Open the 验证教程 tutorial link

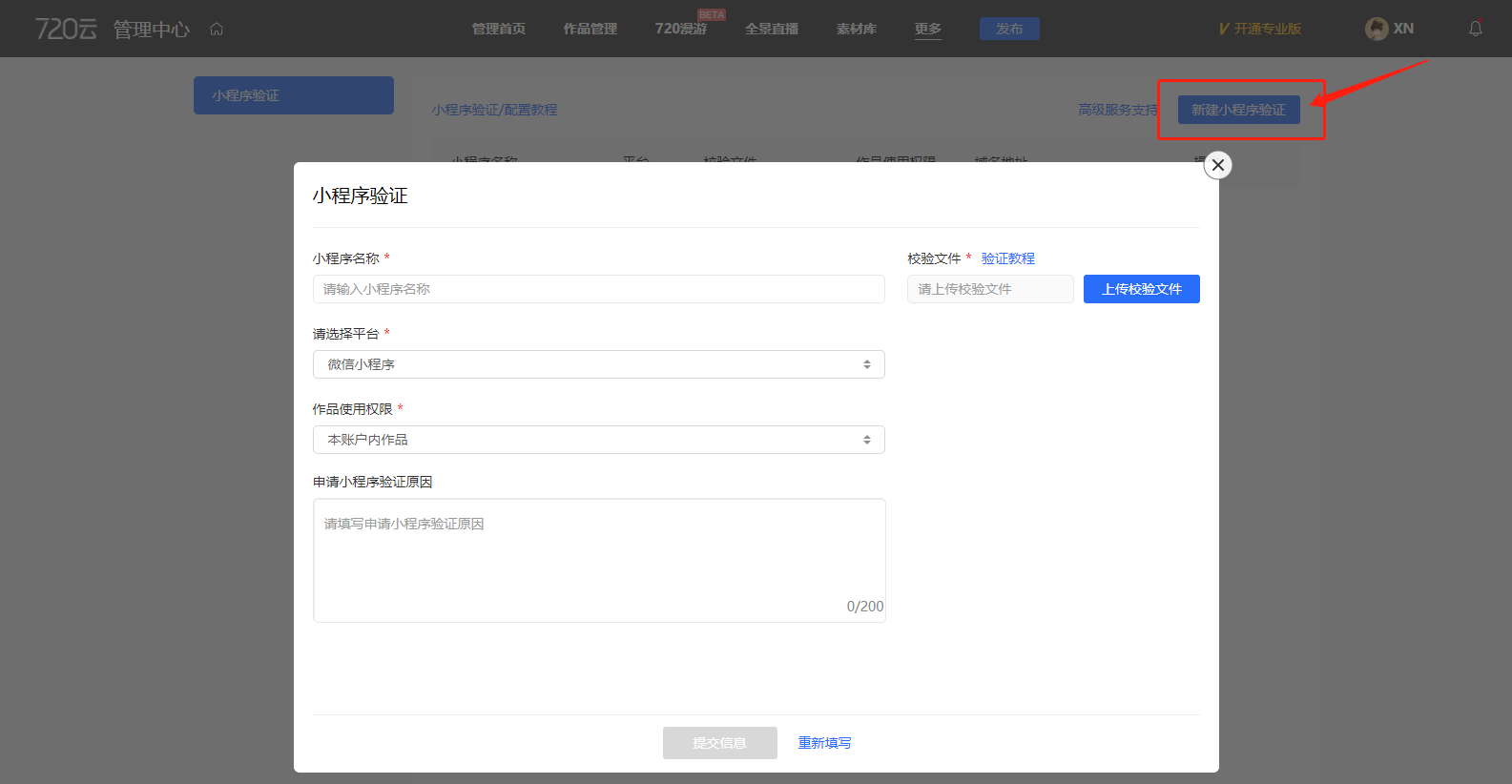click(x=1007, y=258)
